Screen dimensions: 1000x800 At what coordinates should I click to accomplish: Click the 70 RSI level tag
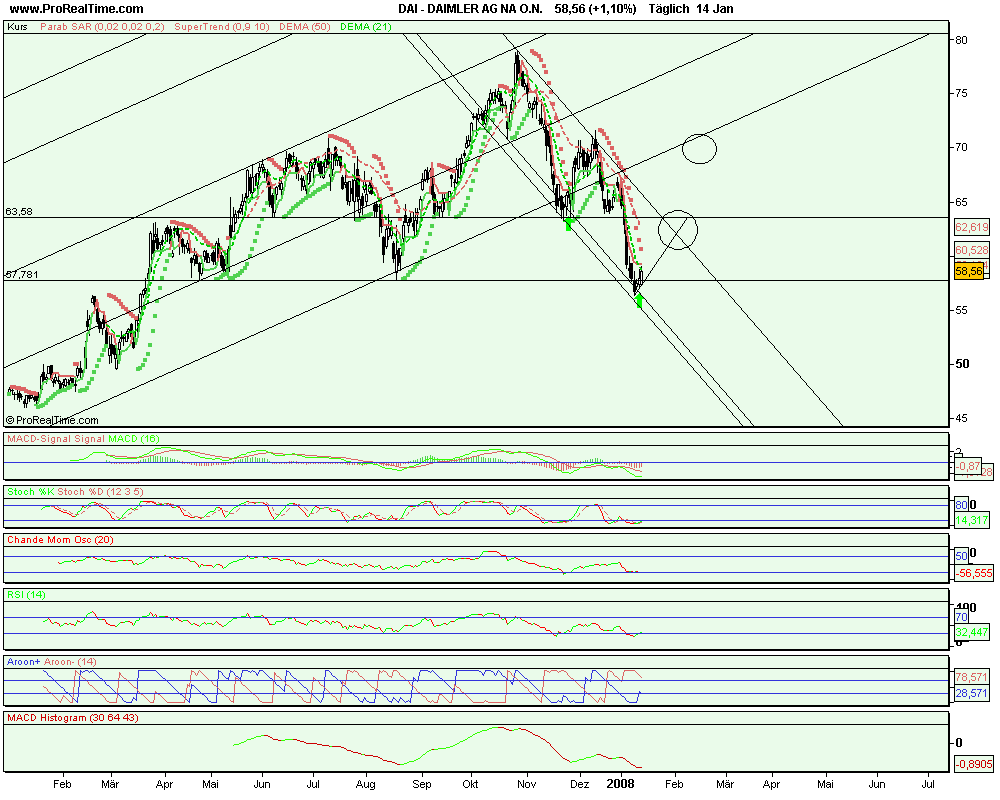[x=961, y=617]
